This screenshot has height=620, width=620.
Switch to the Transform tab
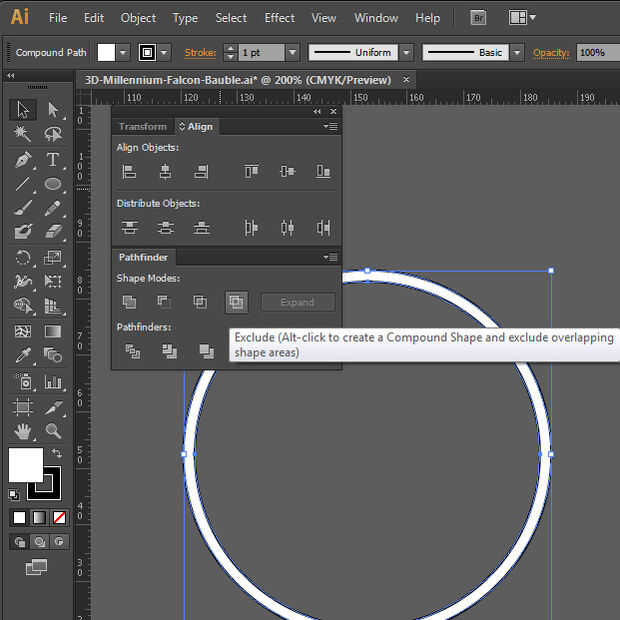[x=142, y=127]
